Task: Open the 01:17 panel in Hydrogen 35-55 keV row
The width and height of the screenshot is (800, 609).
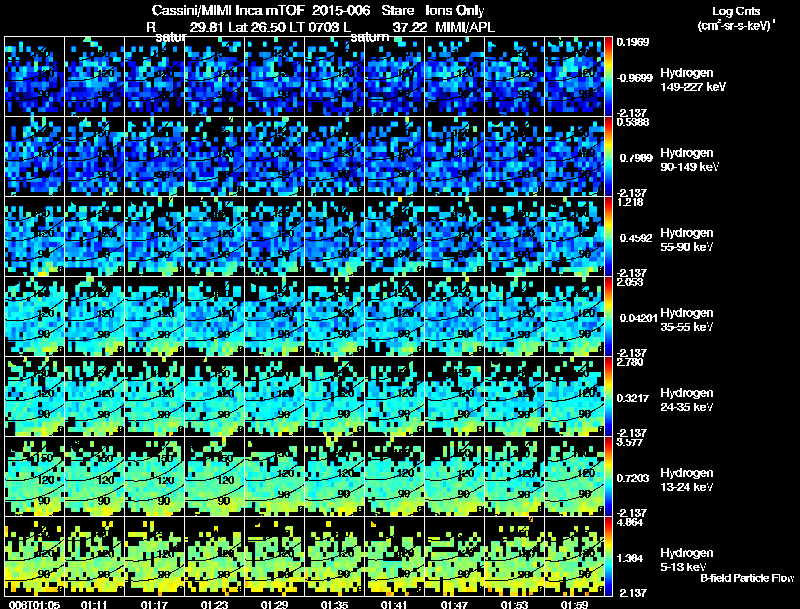Action: (x=154, y=316)
